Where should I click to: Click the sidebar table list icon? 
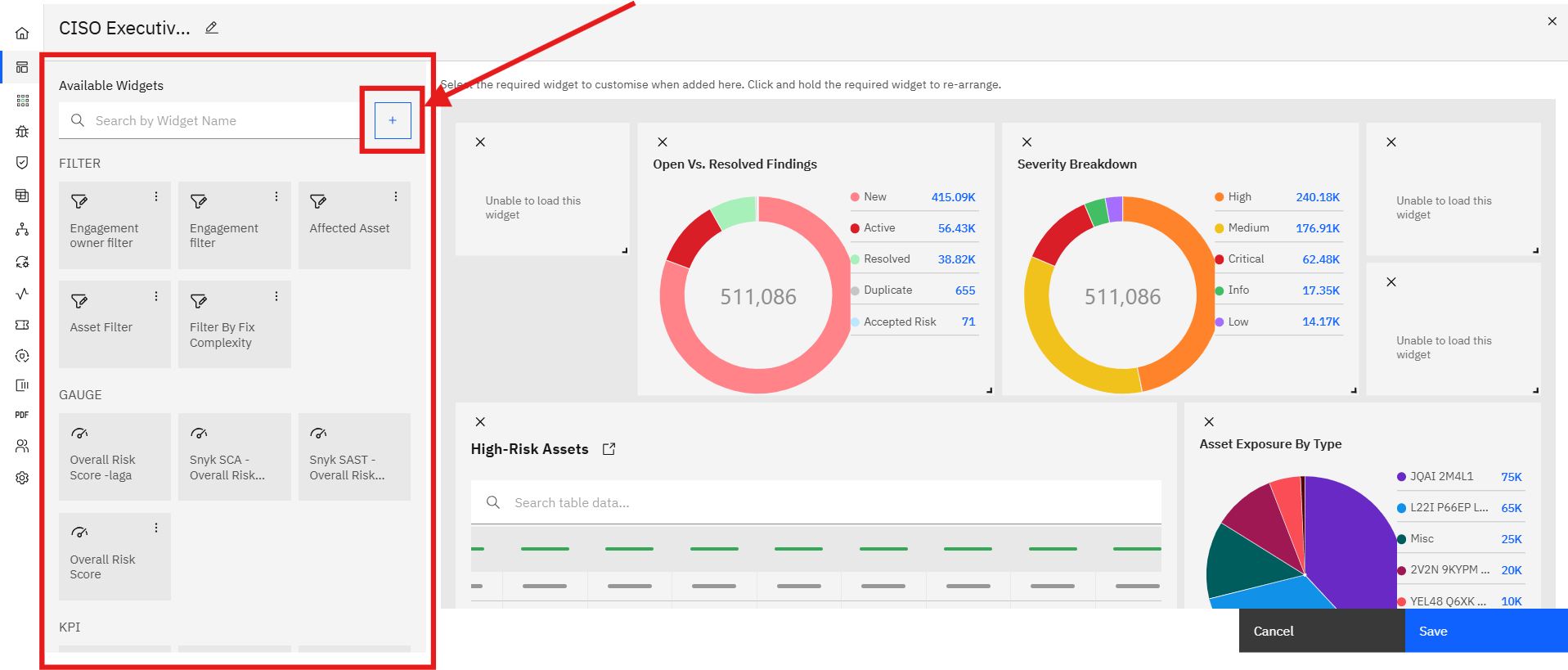[x=22, y=196]
